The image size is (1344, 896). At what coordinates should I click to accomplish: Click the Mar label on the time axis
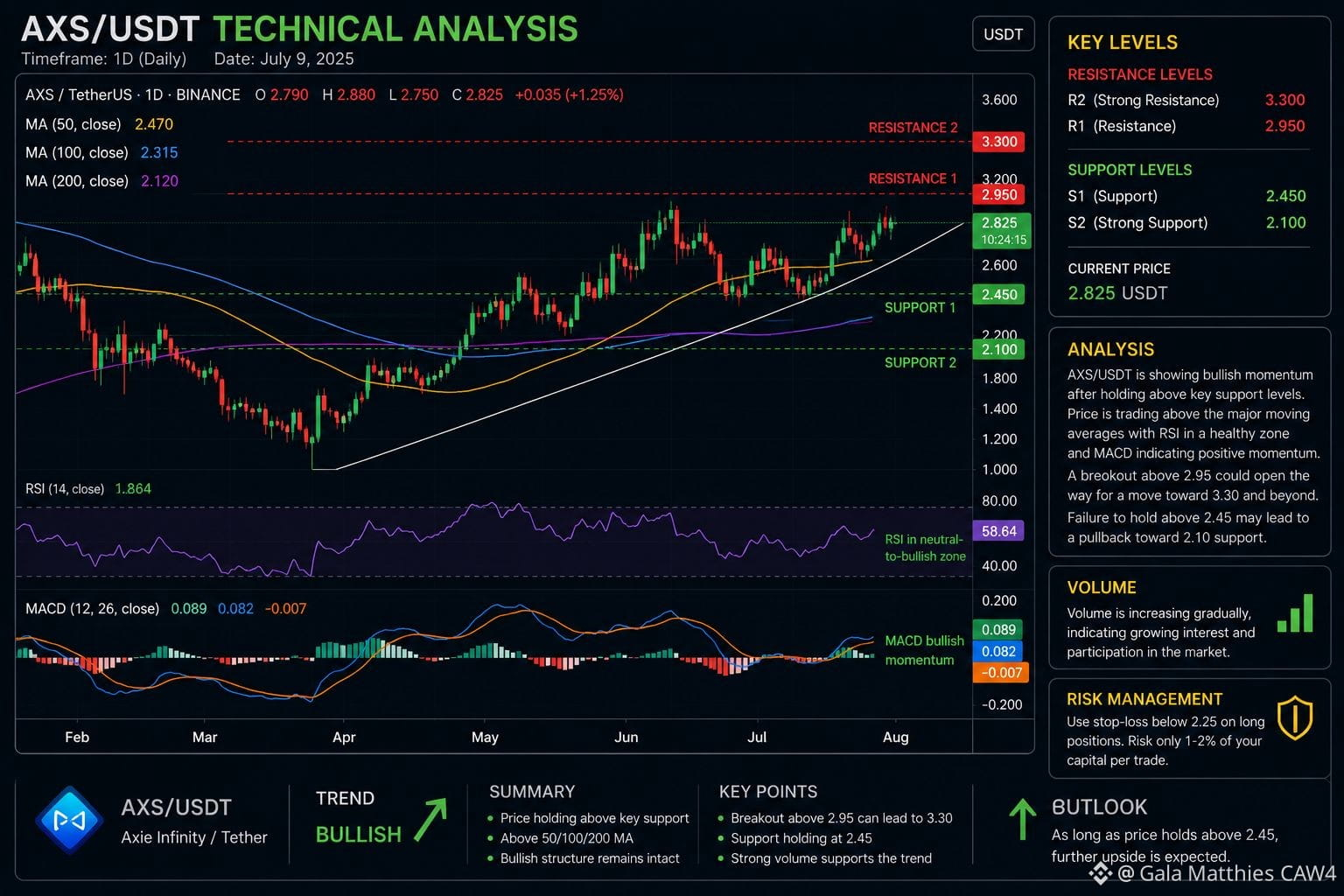click(205, 737)
